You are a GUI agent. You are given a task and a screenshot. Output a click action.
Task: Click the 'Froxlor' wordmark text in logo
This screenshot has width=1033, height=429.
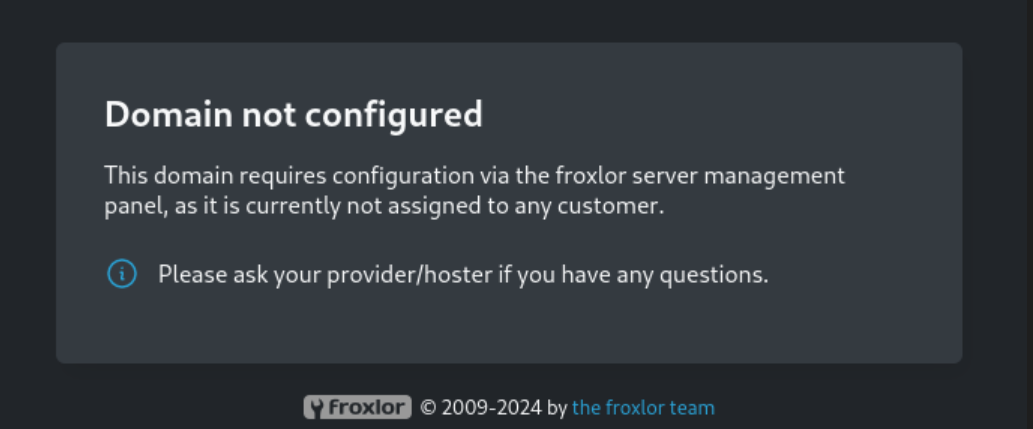[x=366, y=408]
